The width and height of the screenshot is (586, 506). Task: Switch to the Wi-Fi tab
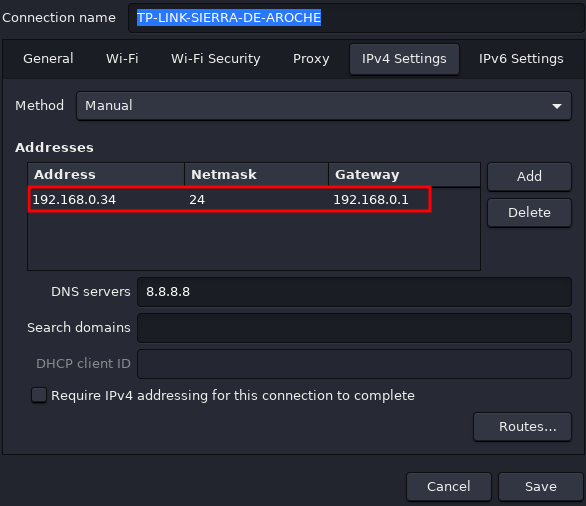(x=122, y=59)
